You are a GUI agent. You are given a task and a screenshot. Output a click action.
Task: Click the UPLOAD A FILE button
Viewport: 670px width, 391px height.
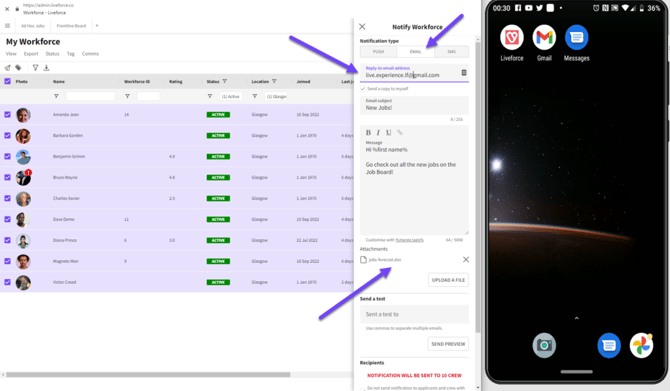448,280
